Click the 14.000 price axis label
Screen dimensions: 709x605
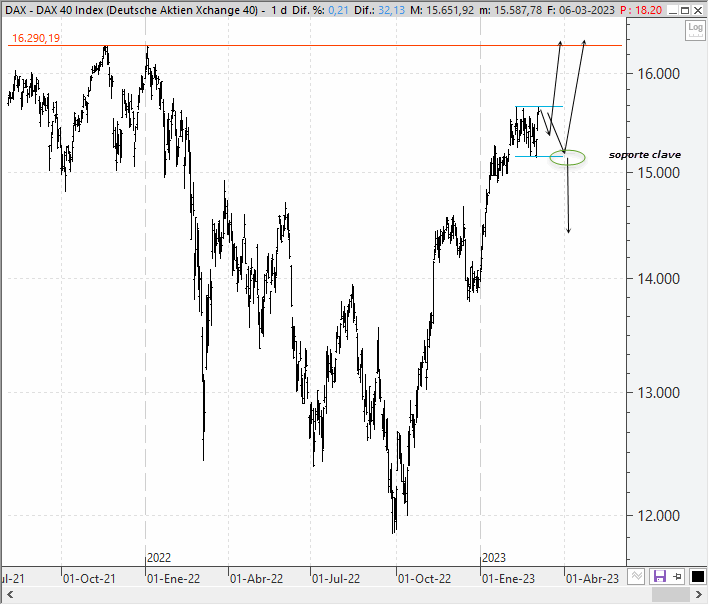(658, 279)
